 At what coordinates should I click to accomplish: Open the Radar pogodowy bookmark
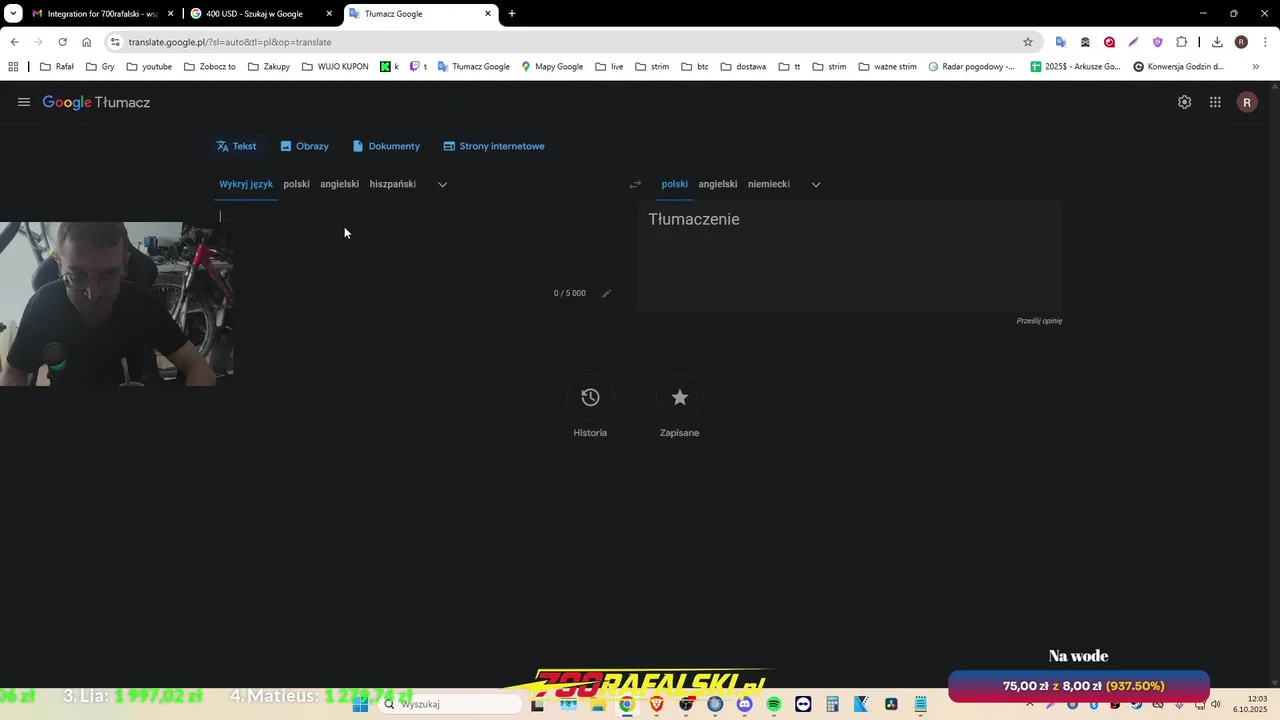coord(971,67)
